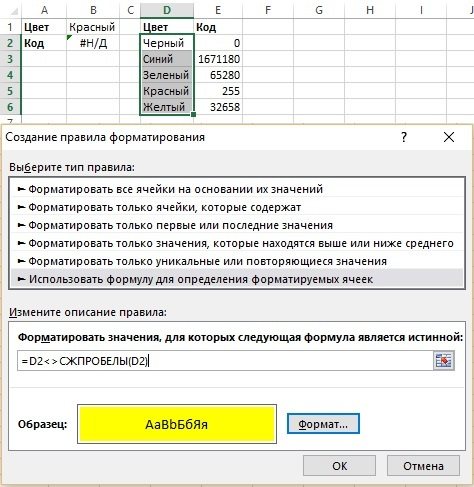Open help via question mark button
The width and height of the screenshot is (474, 487).
404,137
